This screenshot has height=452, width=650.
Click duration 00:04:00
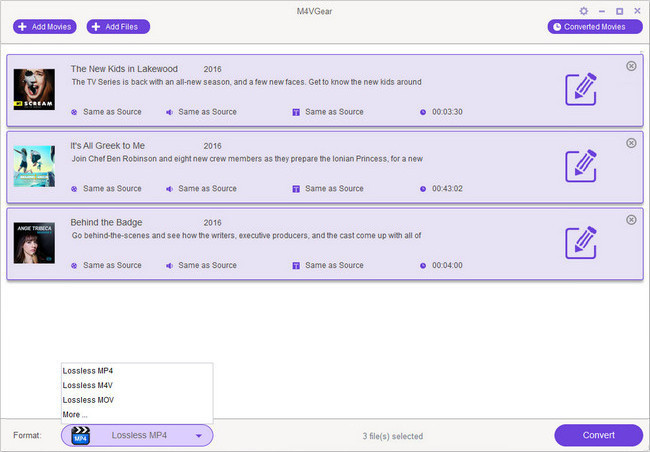(447, 265)
